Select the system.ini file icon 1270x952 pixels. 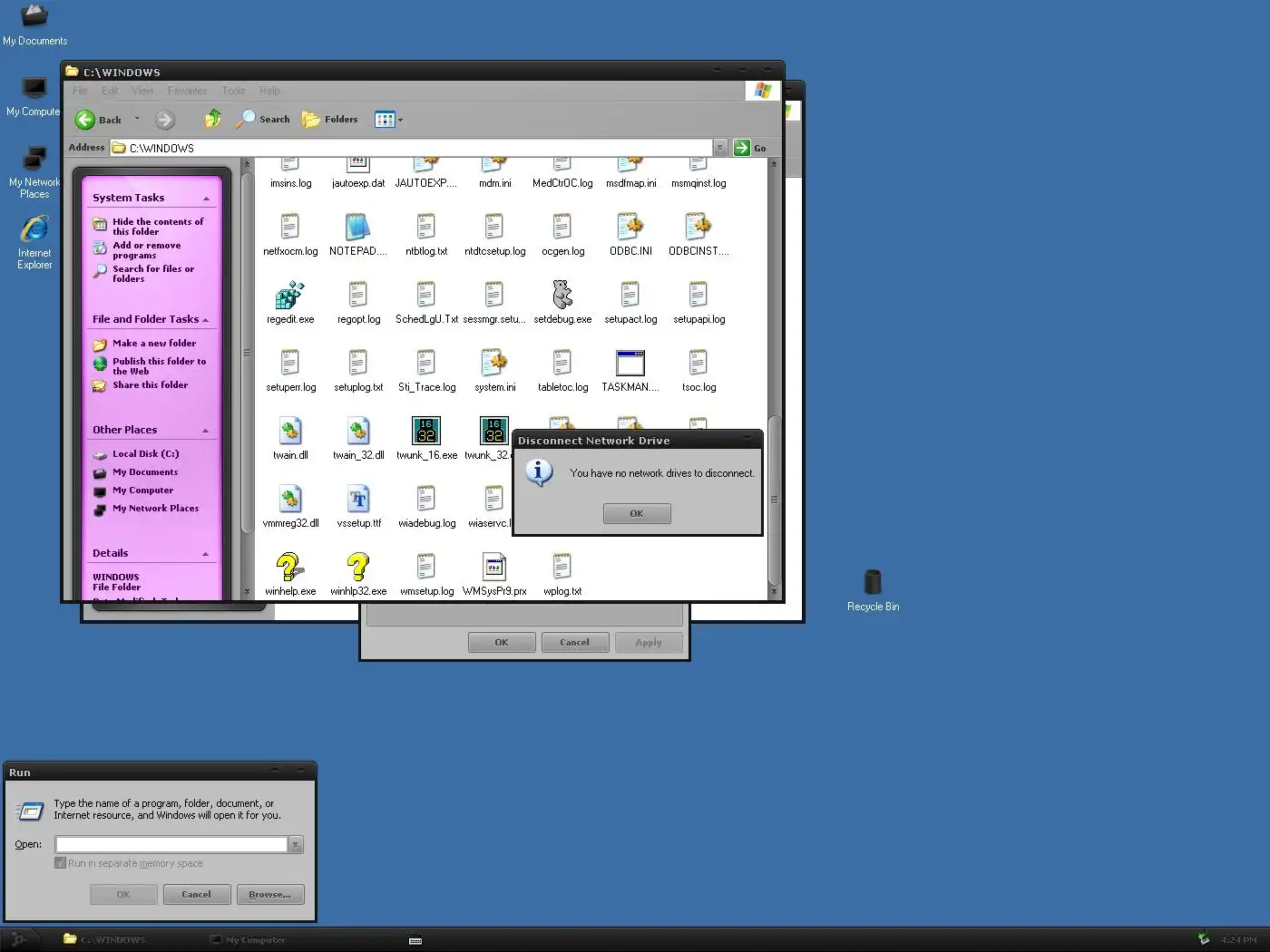click(494, 363)
